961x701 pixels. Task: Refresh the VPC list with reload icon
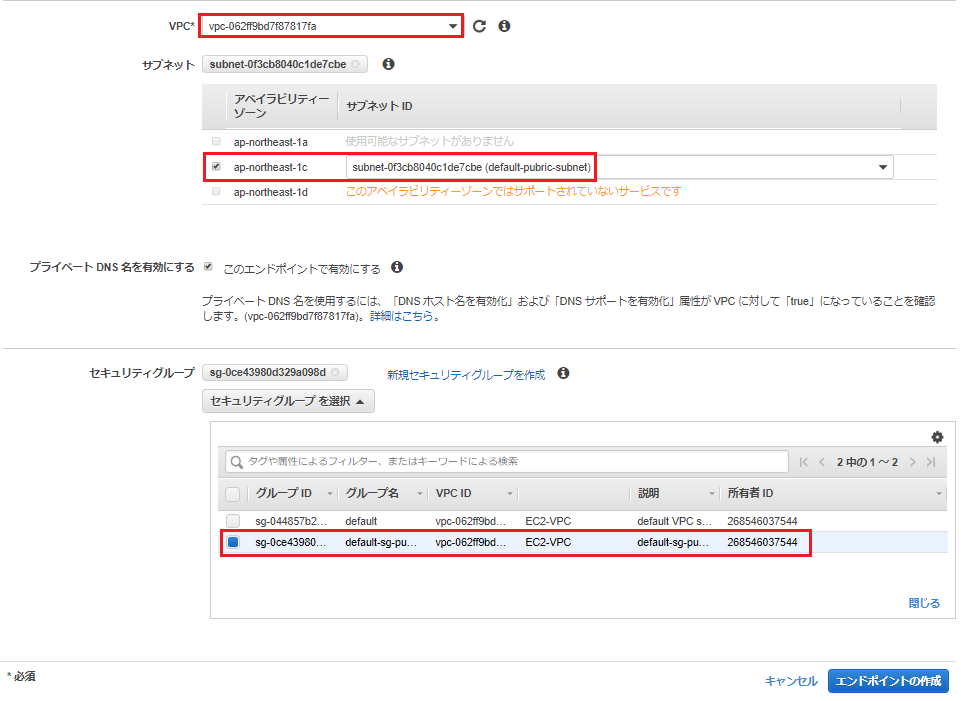[479, 26]
